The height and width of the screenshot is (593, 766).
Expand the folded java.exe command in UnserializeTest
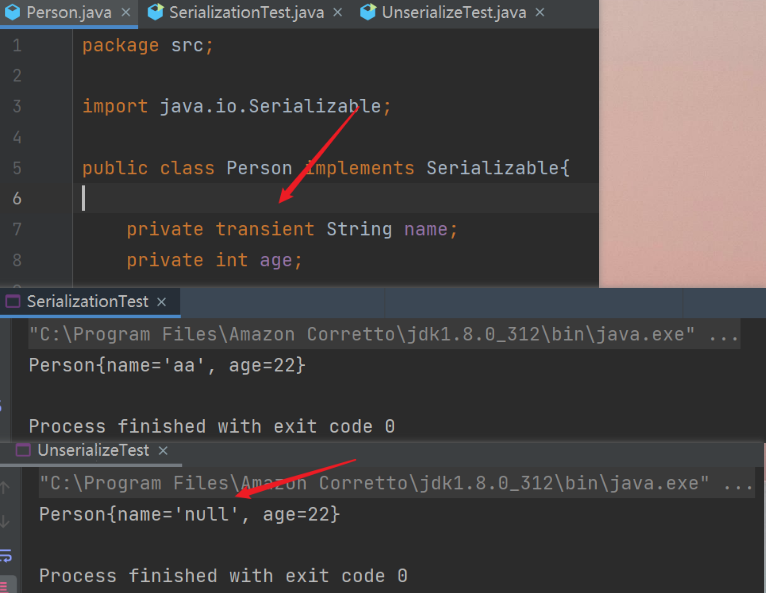pyautogui.click(x=738, y=484)
